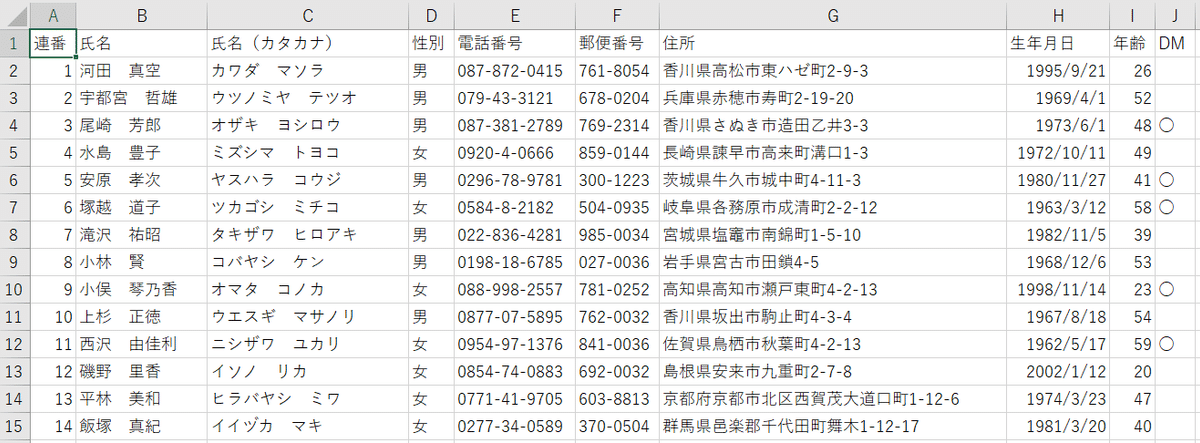Image resolution: width=1200 pixels, height=443 pixels.
Task: Select the name cell 磯野 里香
Action: point(142,371)
